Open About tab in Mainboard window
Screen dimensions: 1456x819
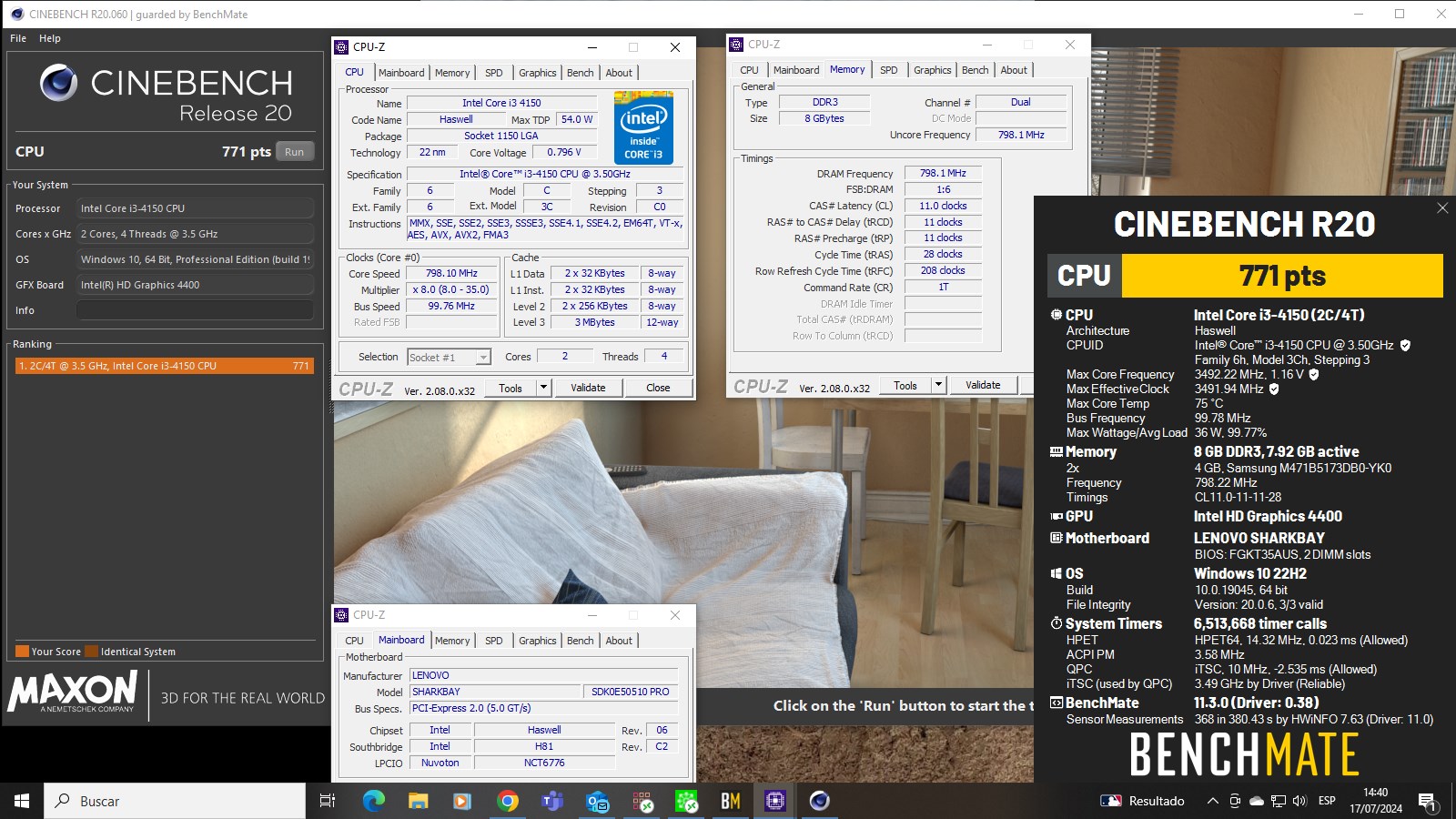(x=619, y=641)
